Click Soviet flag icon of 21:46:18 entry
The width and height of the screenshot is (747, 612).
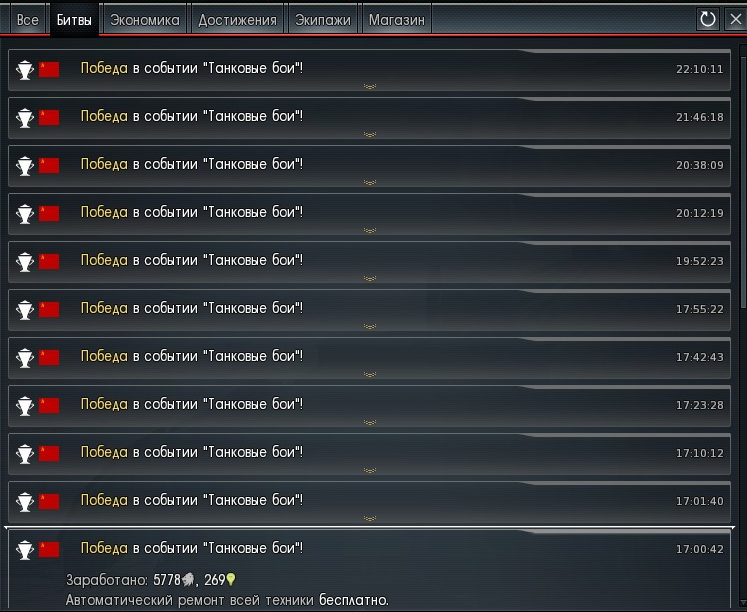click(x=49, y=117)
